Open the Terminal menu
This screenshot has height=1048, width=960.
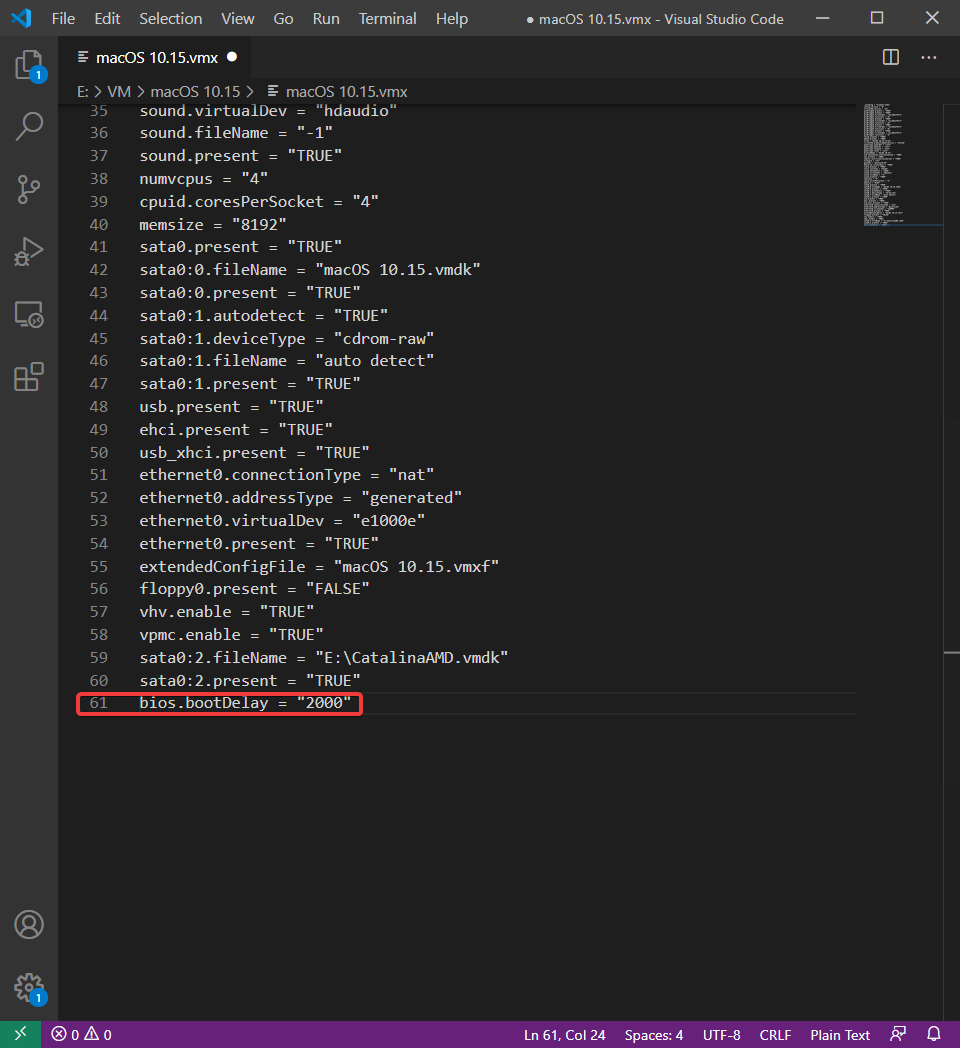[388, 19]
